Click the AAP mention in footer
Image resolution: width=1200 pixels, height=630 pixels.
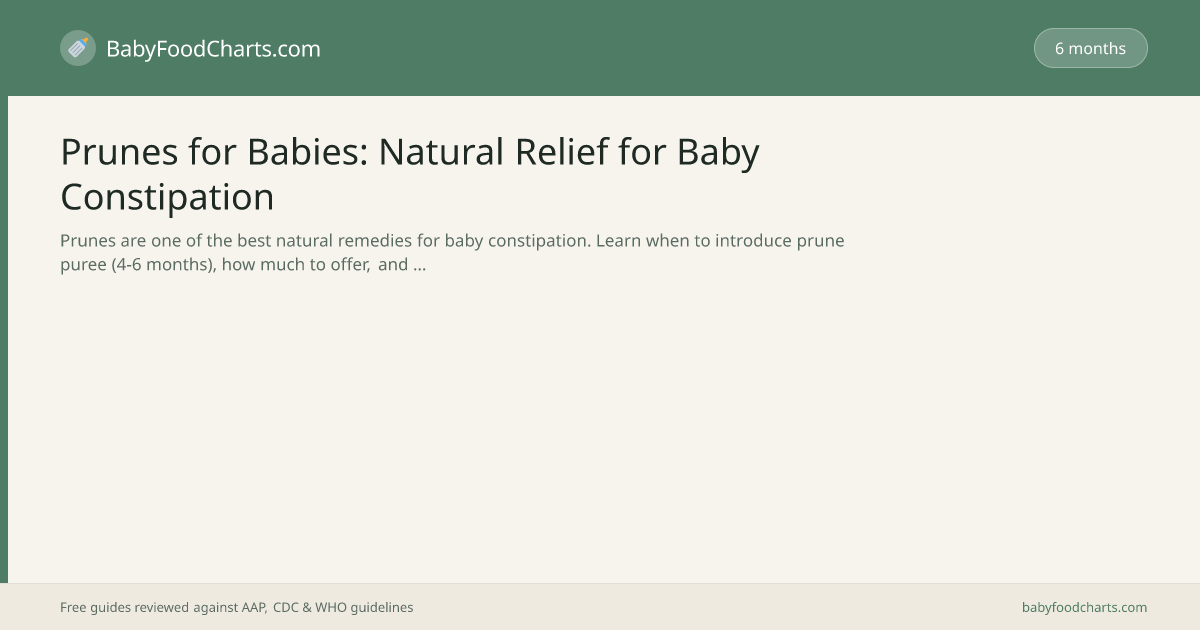(x=253, y=607)
